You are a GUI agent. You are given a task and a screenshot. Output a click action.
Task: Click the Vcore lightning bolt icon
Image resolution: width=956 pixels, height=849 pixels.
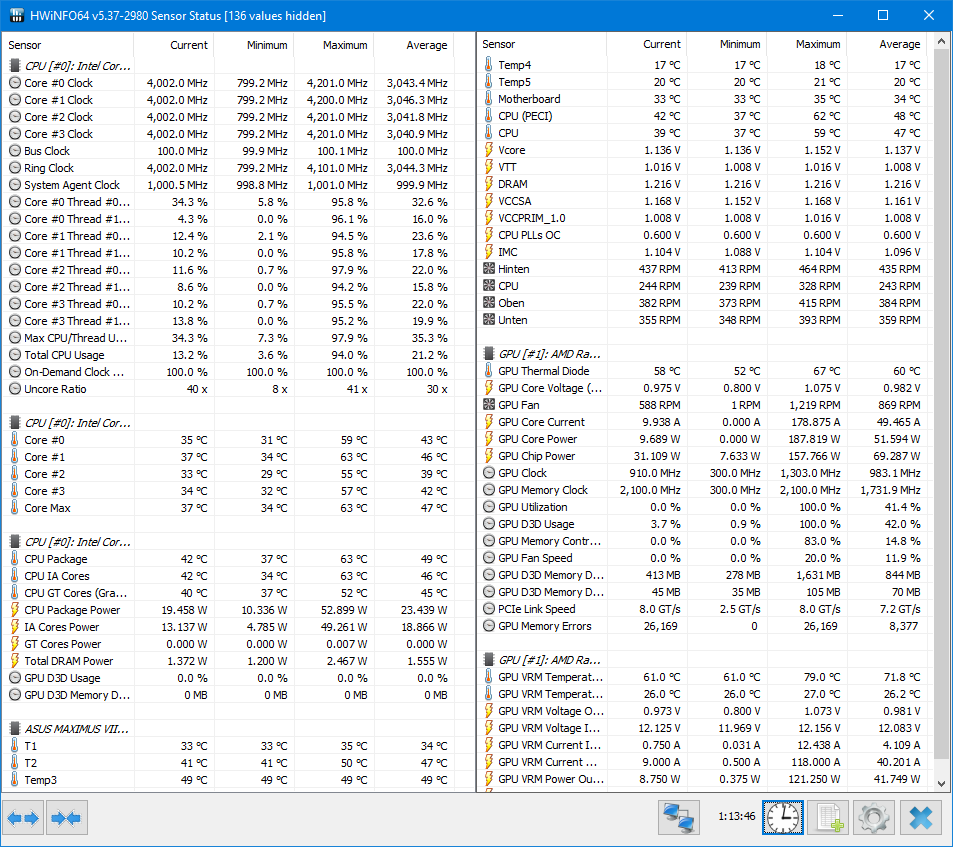[x=489, y=150]
